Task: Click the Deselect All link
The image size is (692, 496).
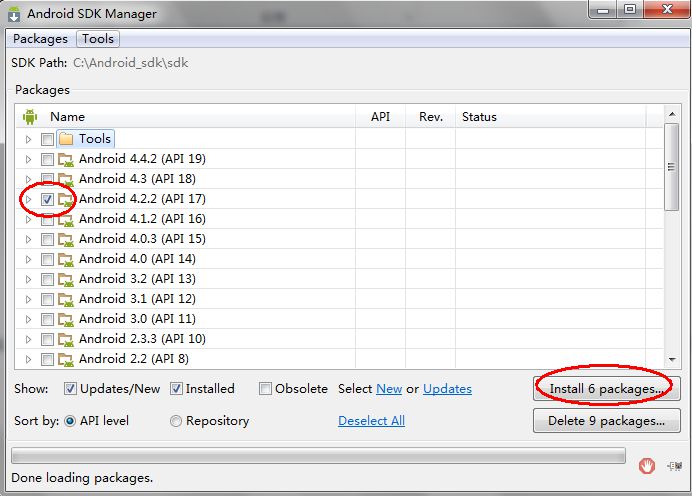Action: [x=371, y=421]
